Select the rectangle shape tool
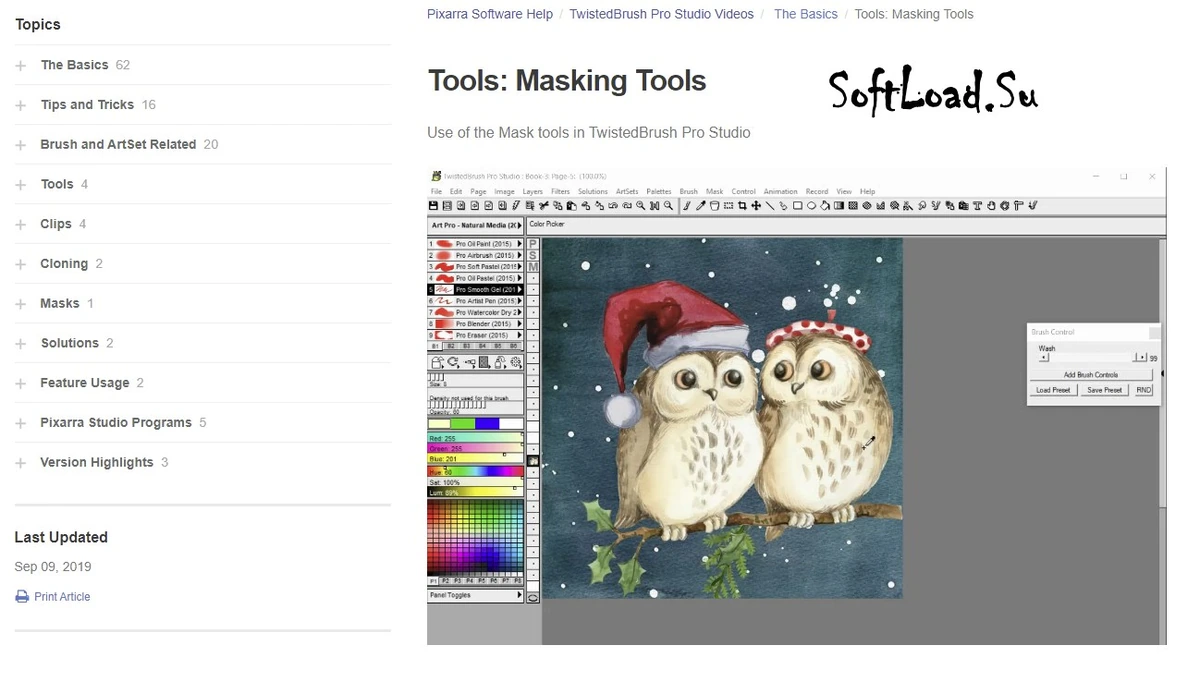The width and height of the screenshot is (1200, 682). tap(797, 205)
